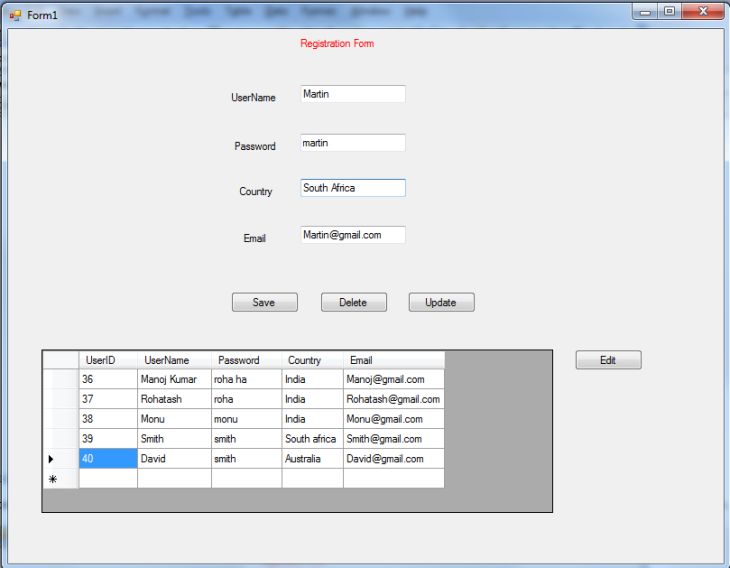
Task: Select UserID cell 39
Action: coord(108,439)
